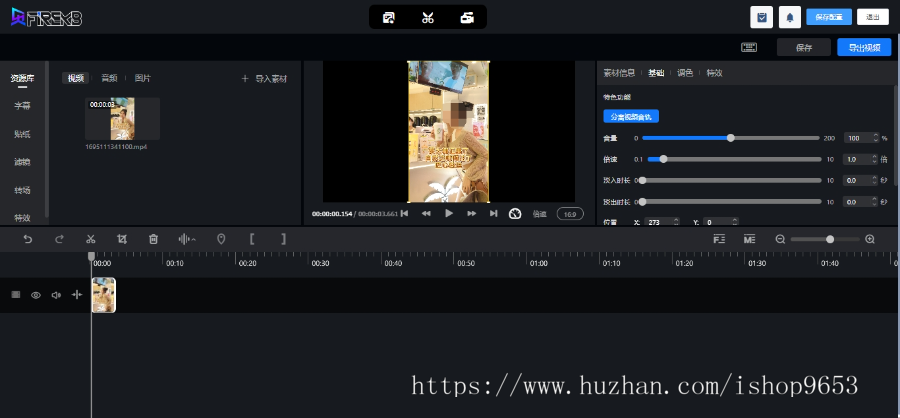
Task: Redo the timeline action
Action: coord(59,239)
